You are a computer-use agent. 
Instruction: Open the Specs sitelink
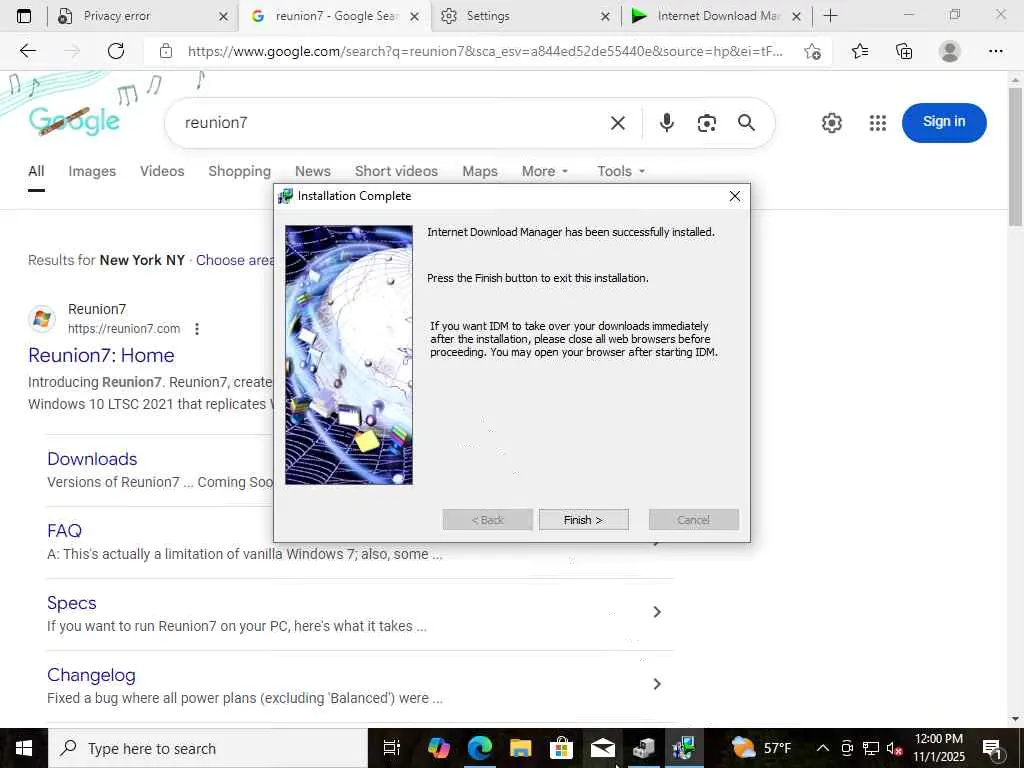point(72,603)
